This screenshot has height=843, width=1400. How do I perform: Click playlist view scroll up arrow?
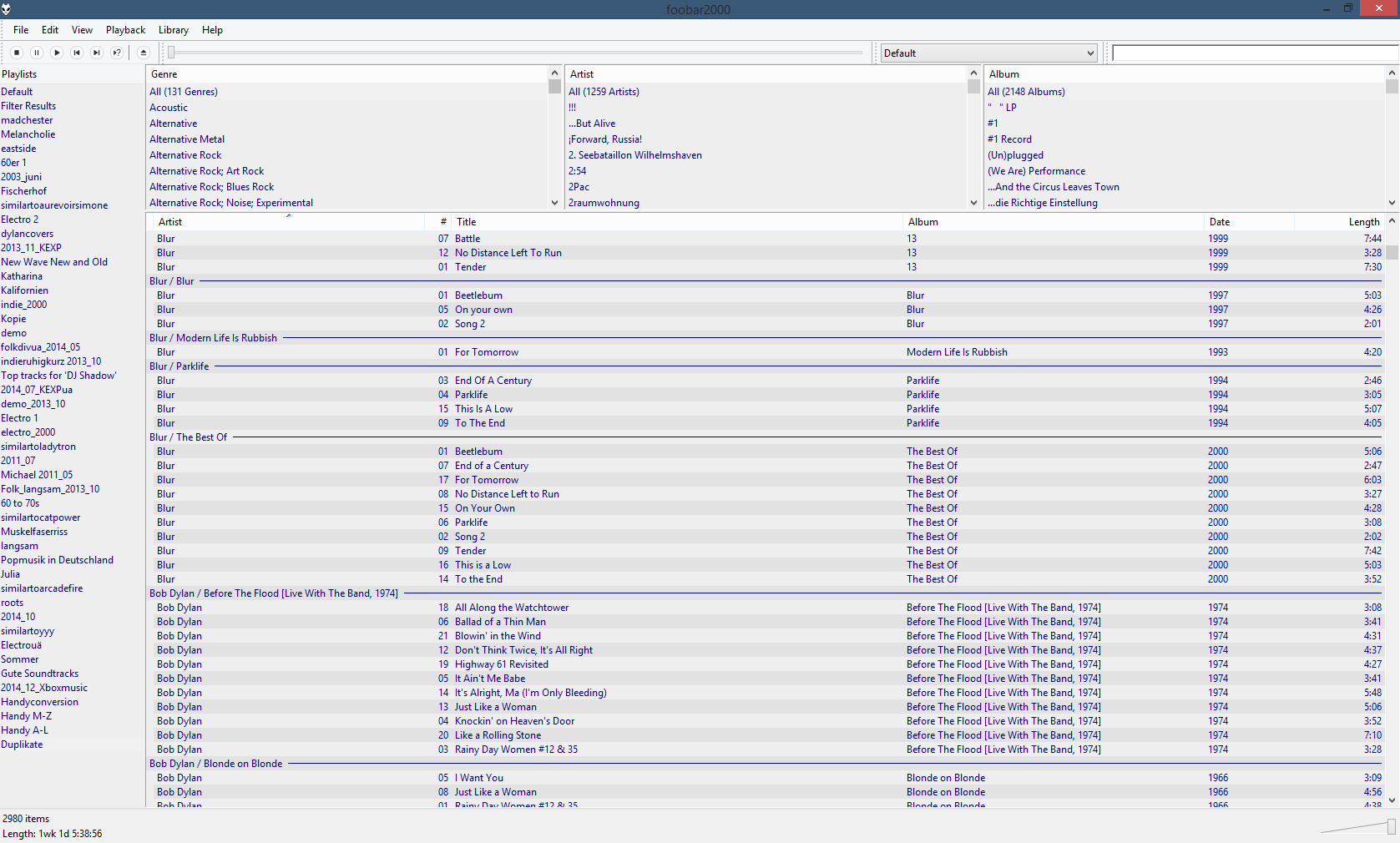1392,221
